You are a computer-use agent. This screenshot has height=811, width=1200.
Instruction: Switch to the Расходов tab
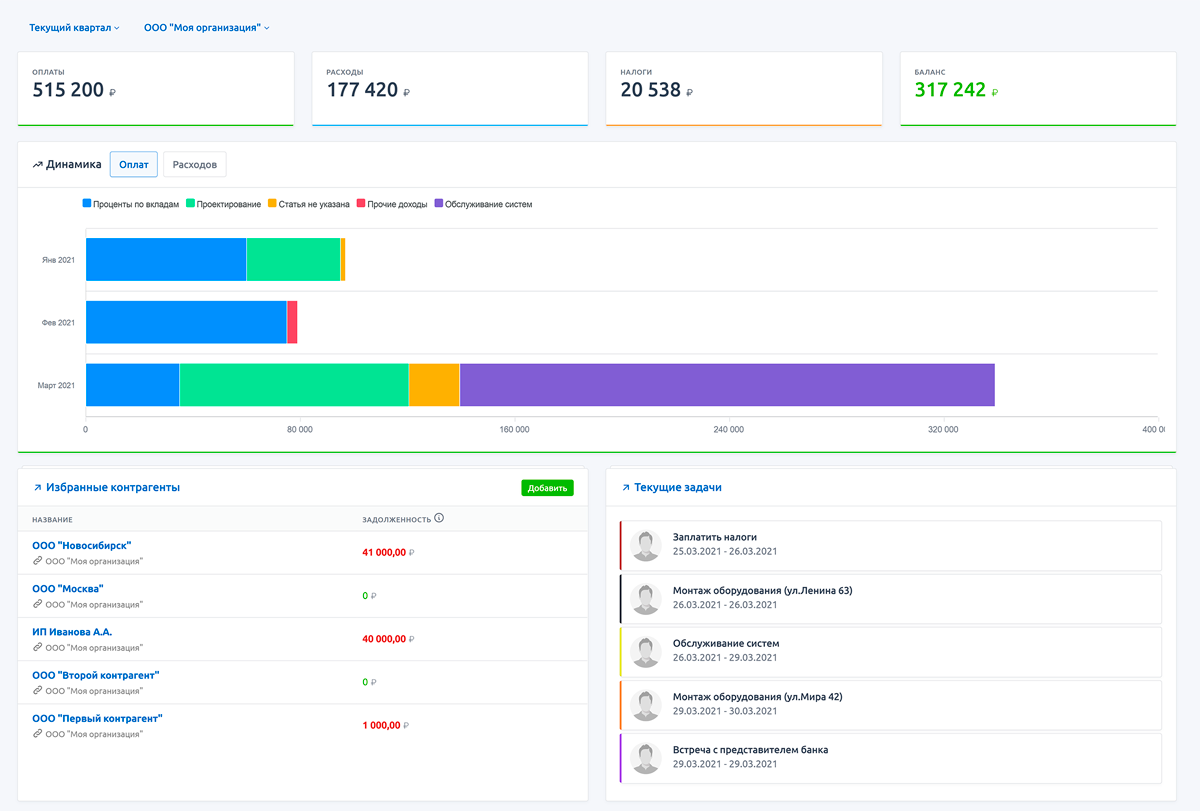(195, 164)
